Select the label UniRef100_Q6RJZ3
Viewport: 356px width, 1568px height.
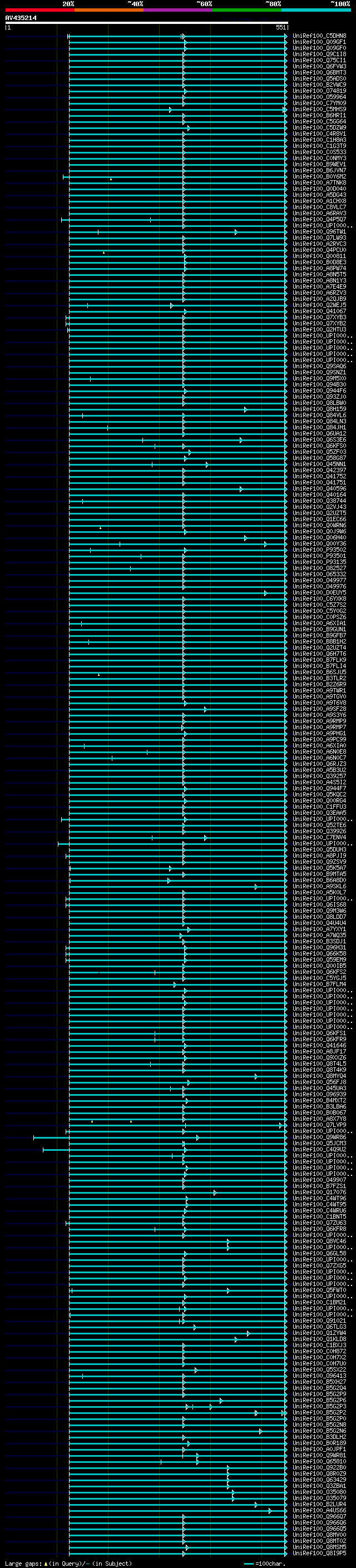(319, 764)
